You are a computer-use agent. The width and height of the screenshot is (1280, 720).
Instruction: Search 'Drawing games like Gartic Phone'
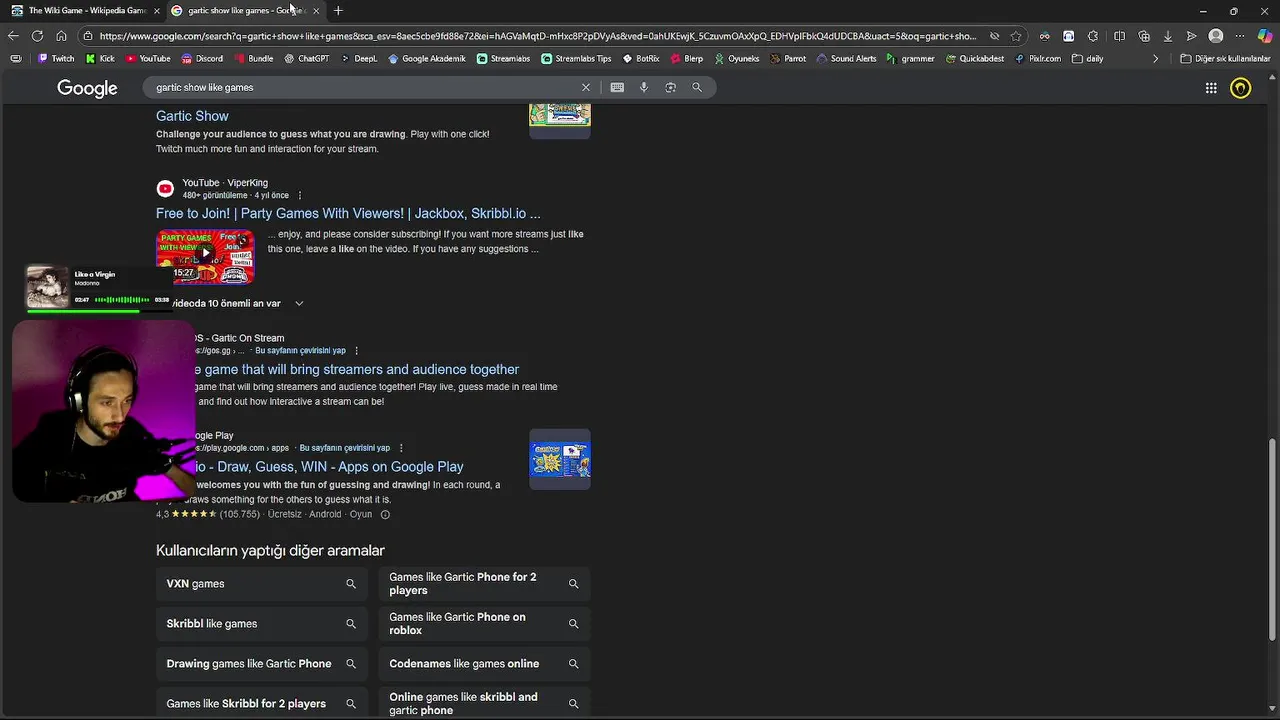click(x=261, y=664)
